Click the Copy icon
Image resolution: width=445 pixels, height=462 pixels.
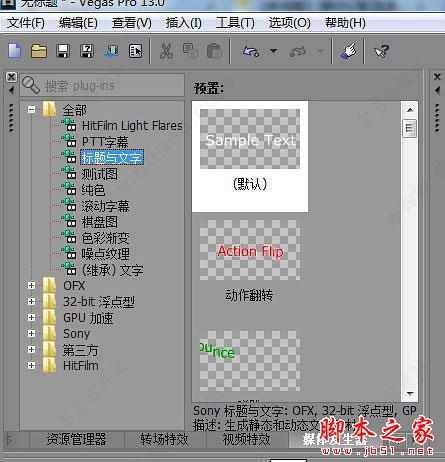click(x=190, y=52)
